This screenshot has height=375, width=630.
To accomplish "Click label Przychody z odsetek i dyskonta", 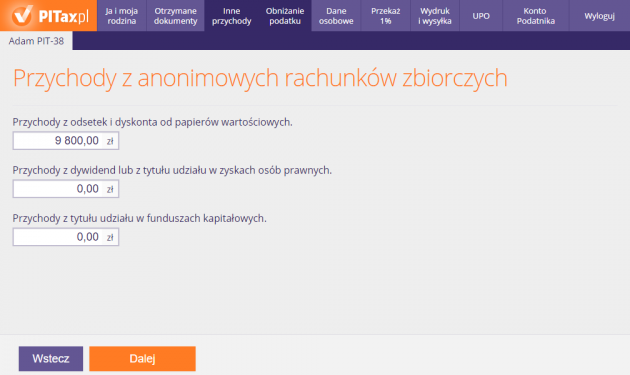I will (x=152, y=122).
